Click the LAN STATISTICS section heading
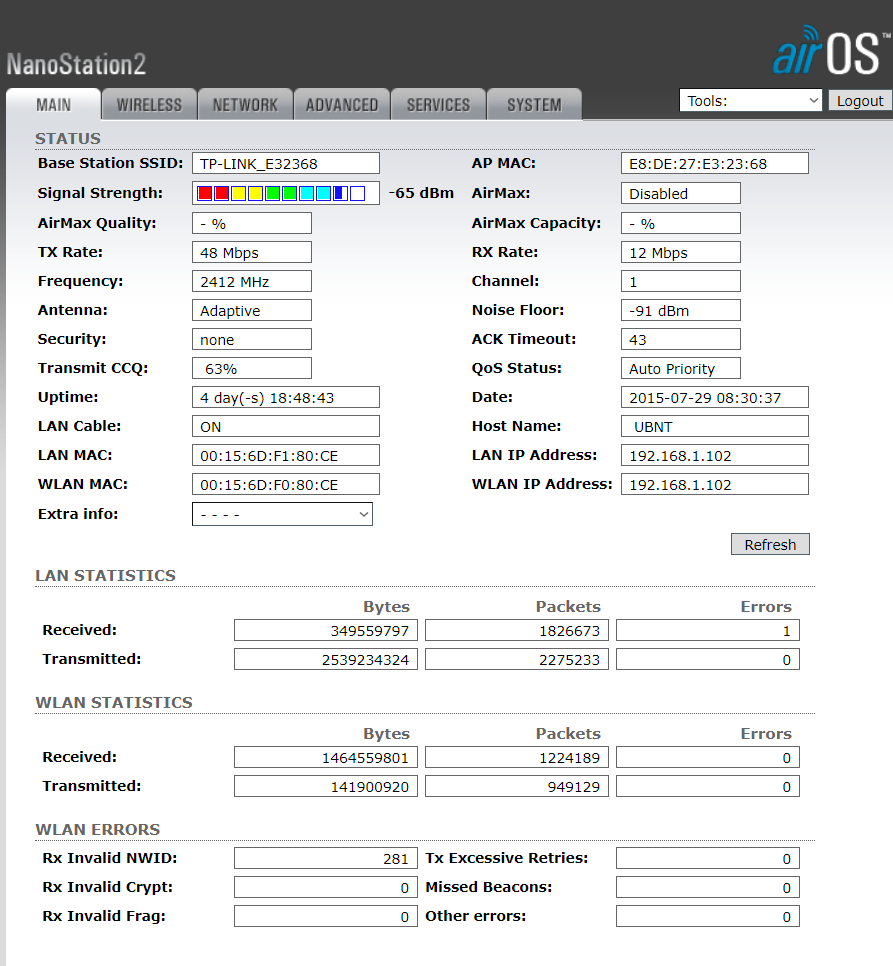893x966 pixels. (x=106, y=575)
